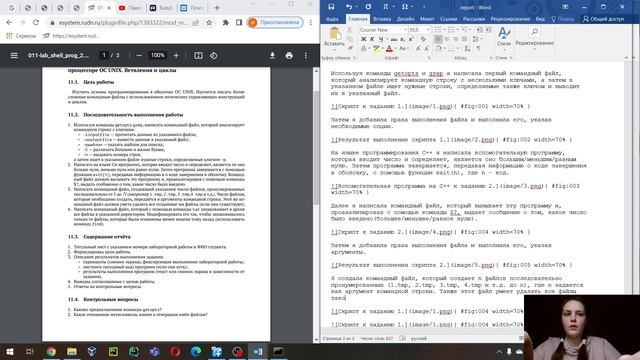Open the Editing (Редактирование) menu
Viewport: 640px width, 360px height.
click(534, 37)
